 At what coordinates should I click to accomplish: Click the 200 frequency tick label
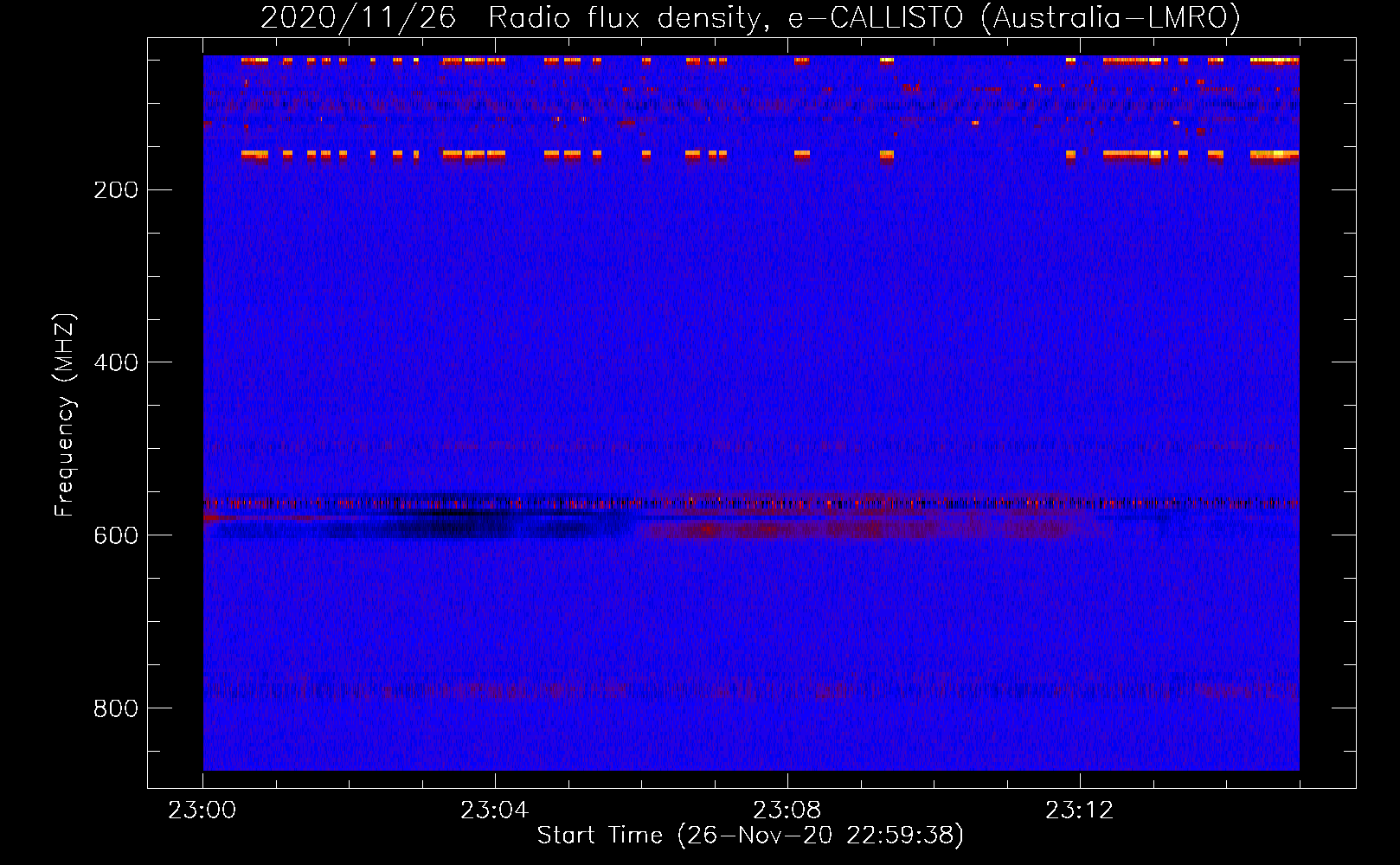click(x=115, y=189)
